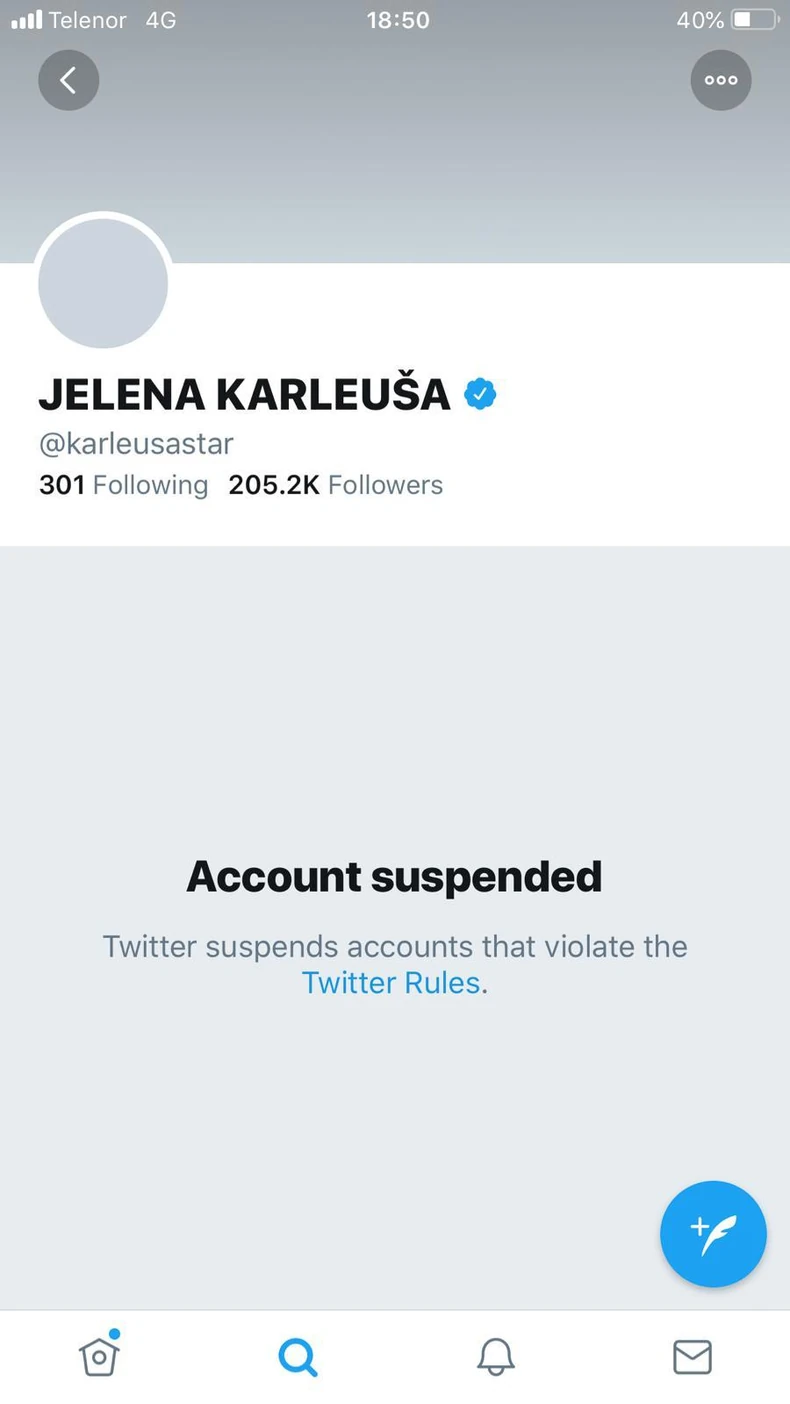The height and width of the screenshot is (1404, 790).
Task: Tap the battery icon in status bar
Action: pos(753,20)
